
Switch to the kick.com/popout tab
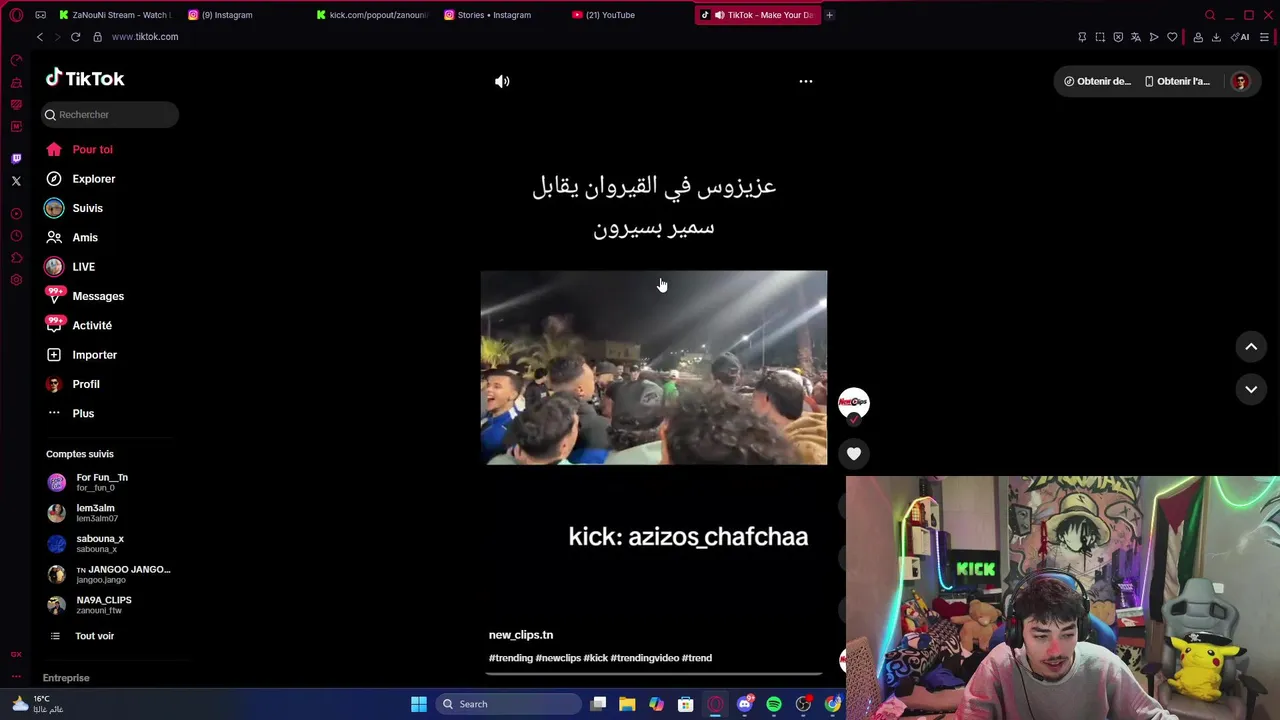click(x=372, y=15)
